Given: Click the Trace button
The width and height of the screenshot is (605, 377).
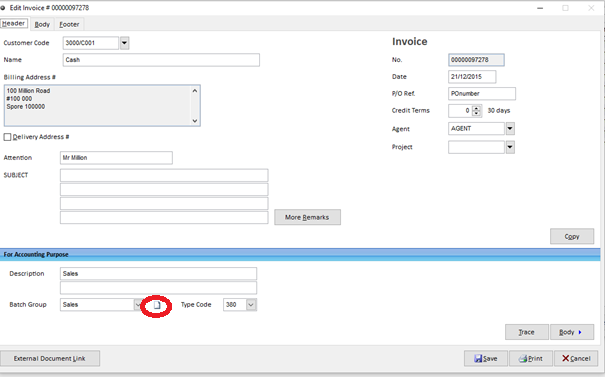Looking at the screenshot, I should tap(527, 332).
